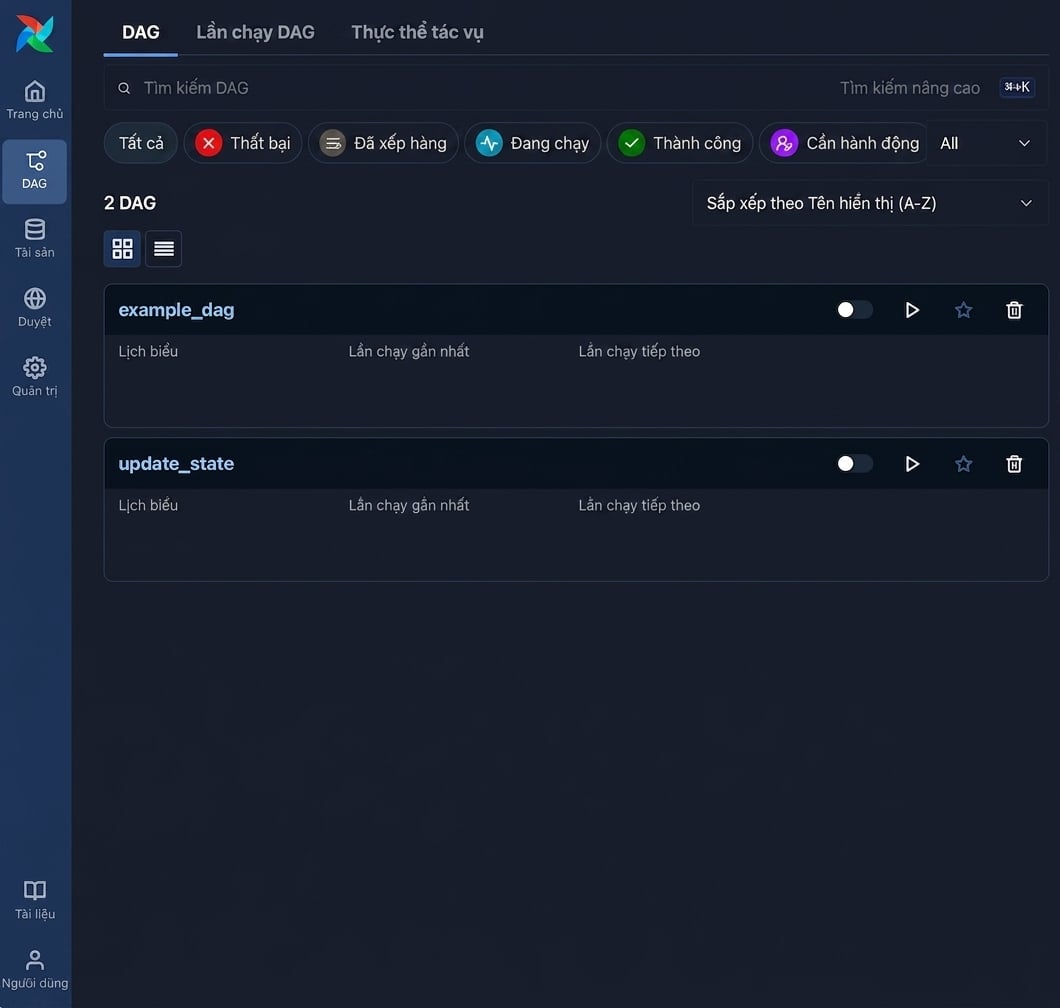Select card grid view toggle
Viewport: 1060px width, 1008px height.
[x=122, y=249]
